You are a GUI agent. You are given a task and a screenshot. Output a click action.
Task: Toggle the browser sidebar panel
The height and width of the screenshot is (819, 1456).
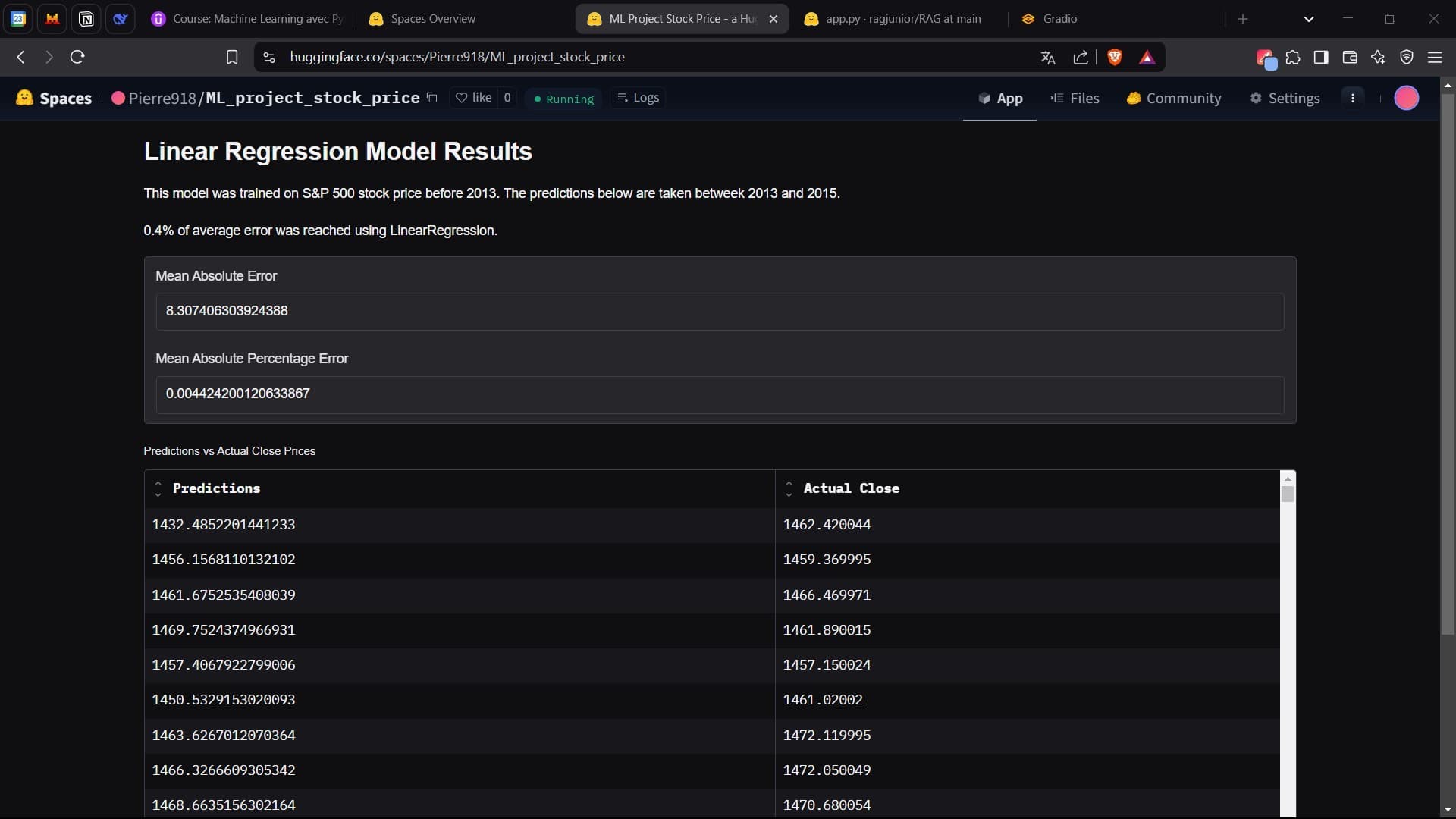click(x=1321, y=57)
